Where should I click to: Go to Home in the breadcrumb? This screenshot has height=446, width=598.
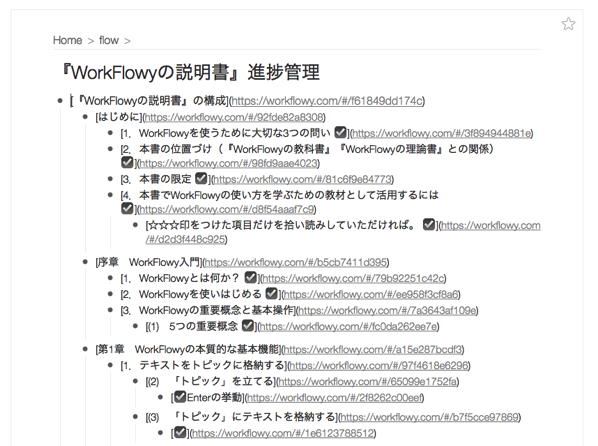click(x=68, y=40)
